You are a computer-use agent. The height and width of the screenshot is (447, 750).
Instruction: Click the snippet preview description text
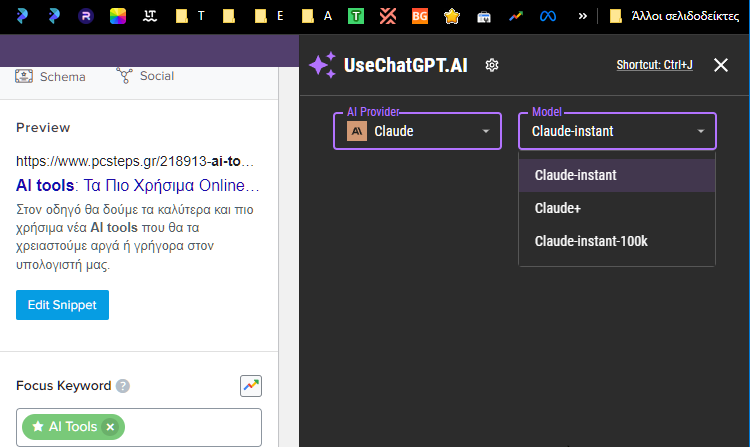point(135,237)
